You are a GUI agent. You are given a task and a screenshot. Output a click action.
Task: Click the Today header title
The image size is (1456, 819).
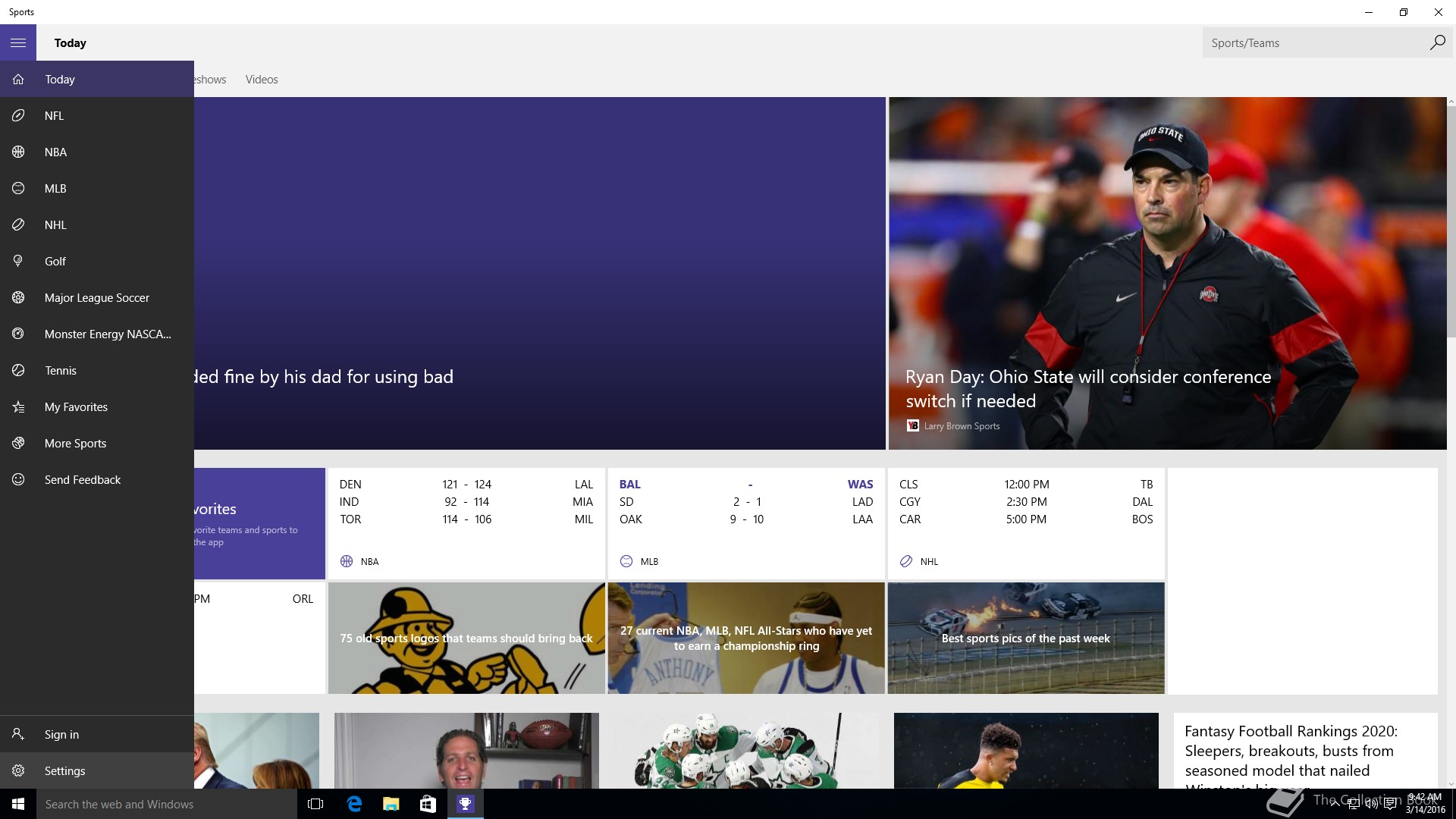(71, 42)
